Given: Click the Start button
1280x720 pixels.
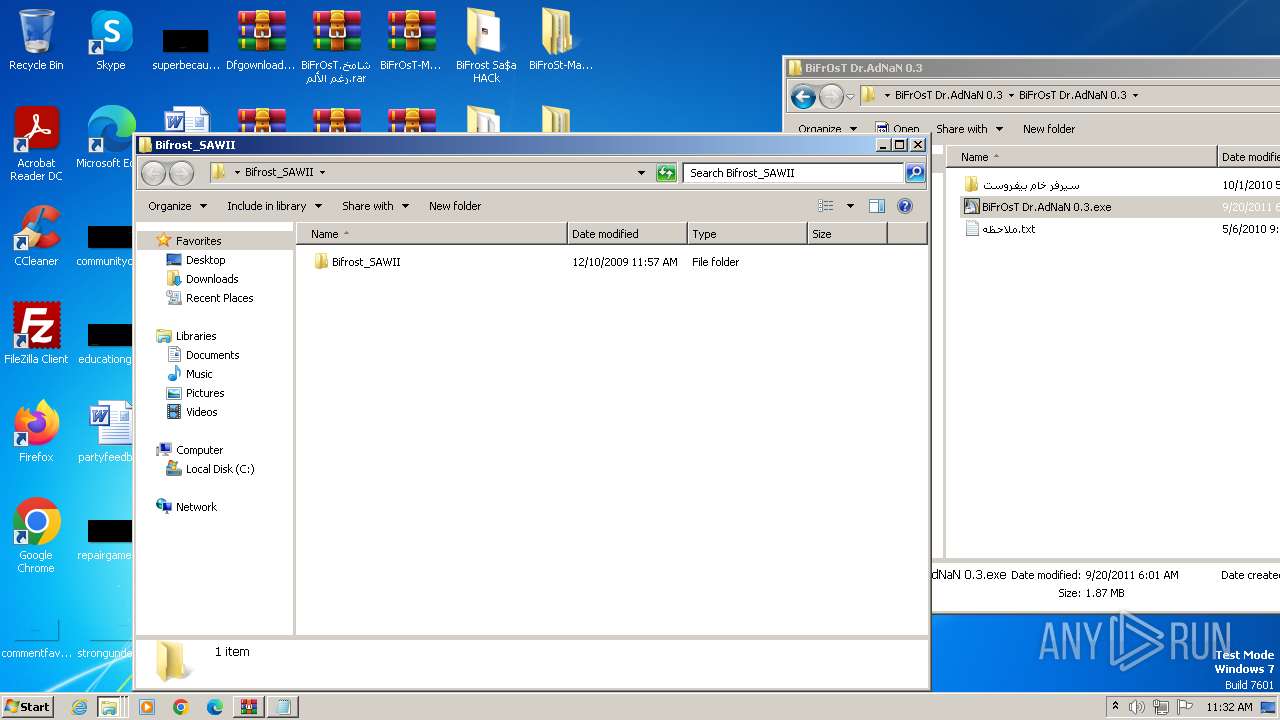Looking at the screenshot, I should tap(28, 707).
